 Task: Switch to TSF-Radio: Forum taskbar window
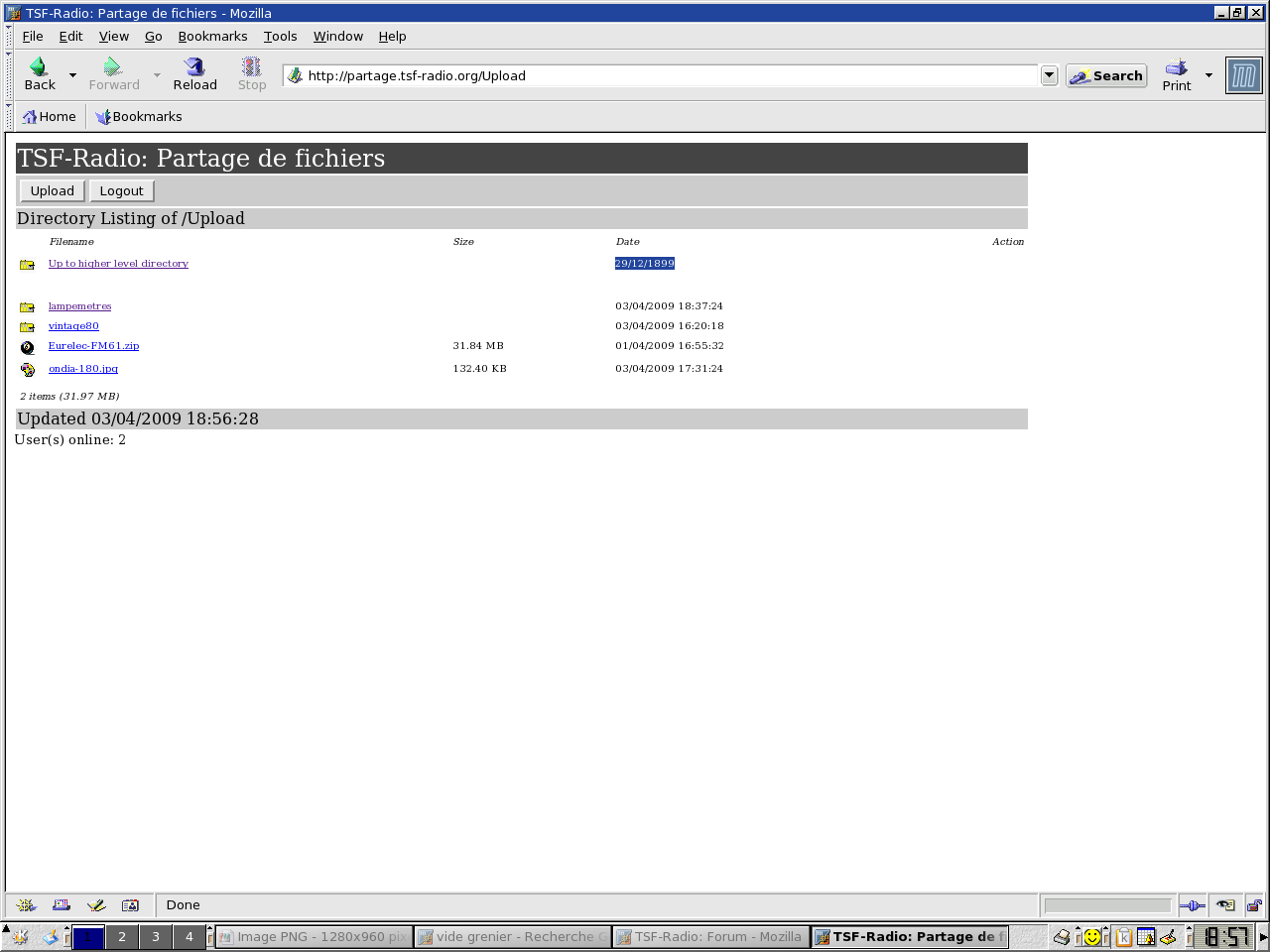[x=710, y=936]
